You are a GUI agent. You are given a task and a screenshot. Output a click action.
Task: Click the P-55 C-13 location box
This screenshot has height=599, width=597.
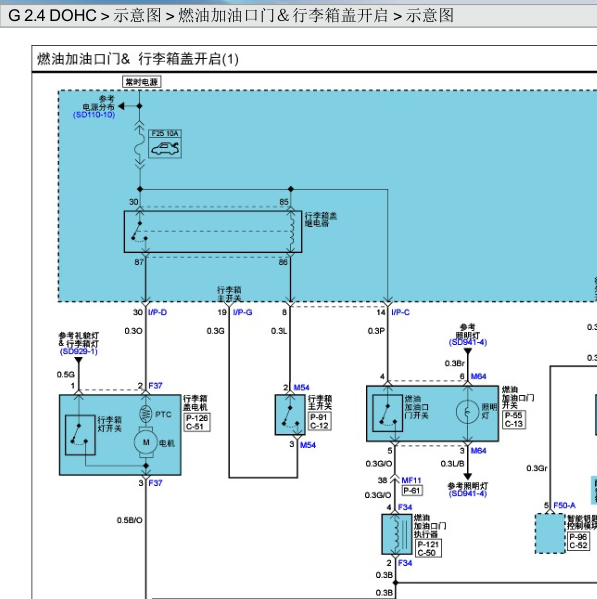click(x=514, y=420)
